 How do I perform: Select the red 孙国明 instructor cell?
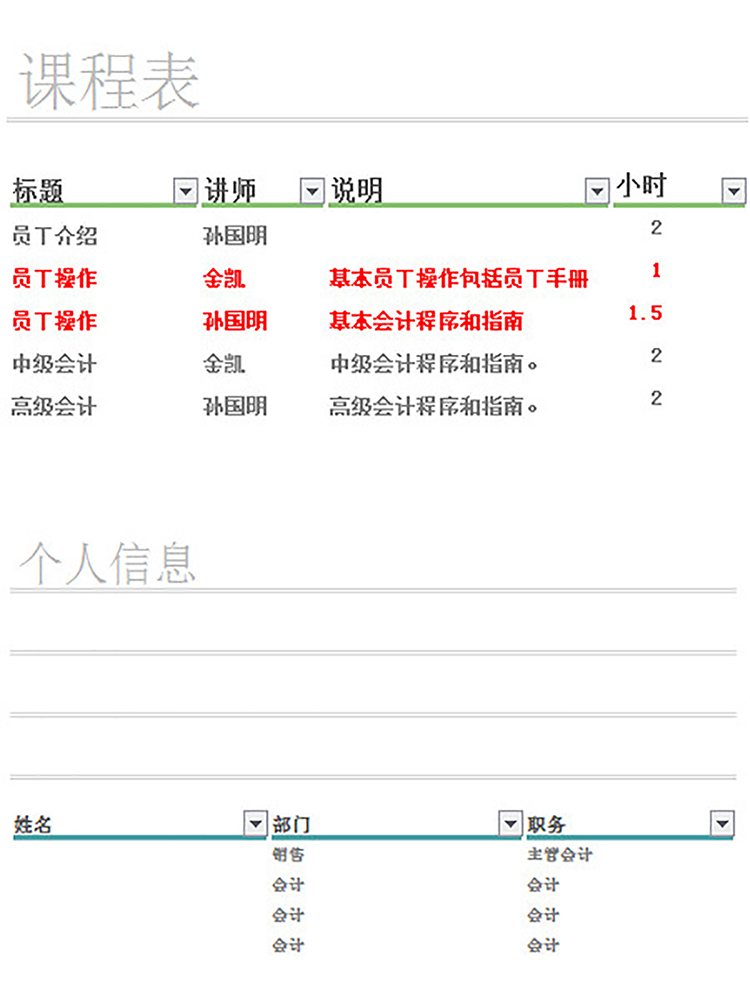click(x=235, y=321)
